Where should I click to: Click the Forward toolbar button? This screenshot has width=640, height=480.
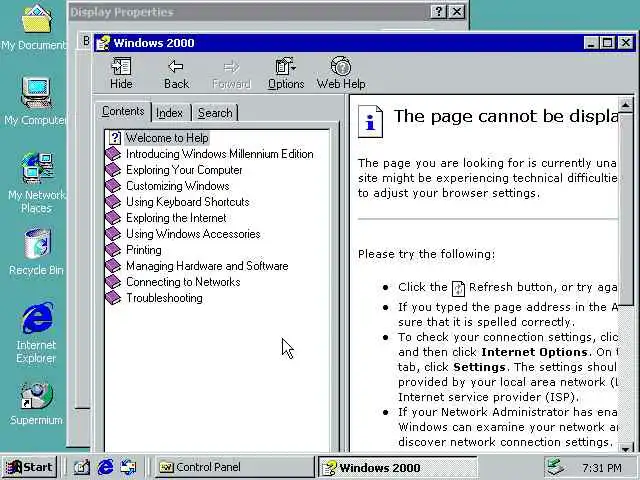[x=231, y=74]
